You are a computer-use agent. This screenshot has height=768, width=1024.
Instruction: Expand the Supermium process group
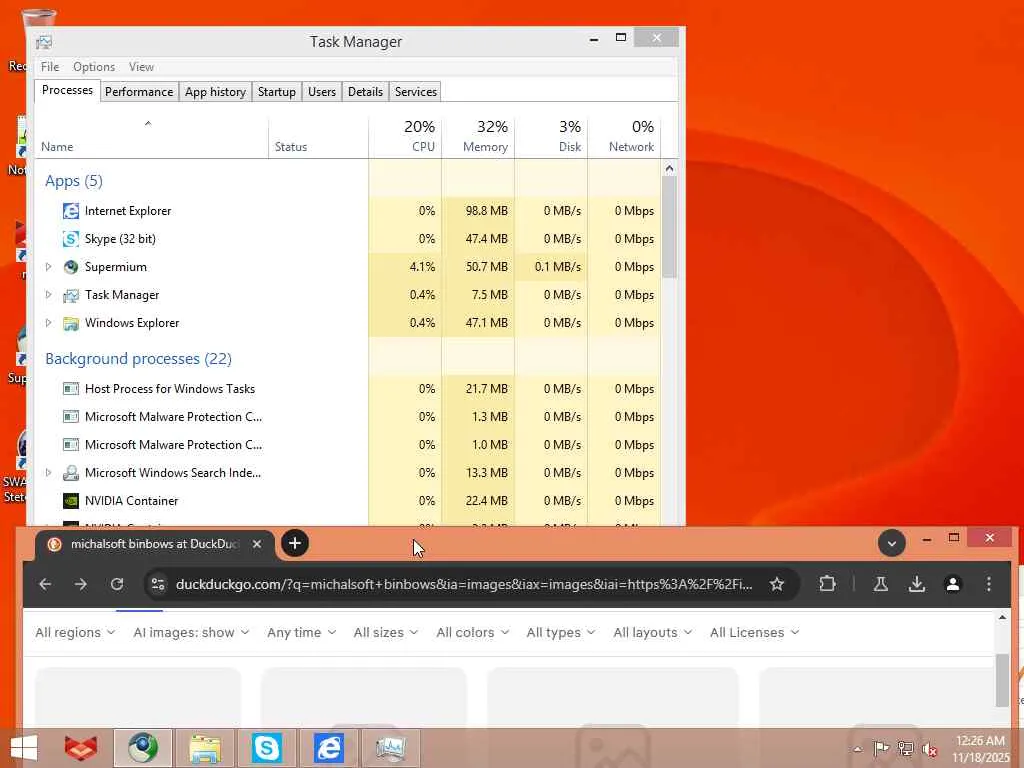point(48,267)
